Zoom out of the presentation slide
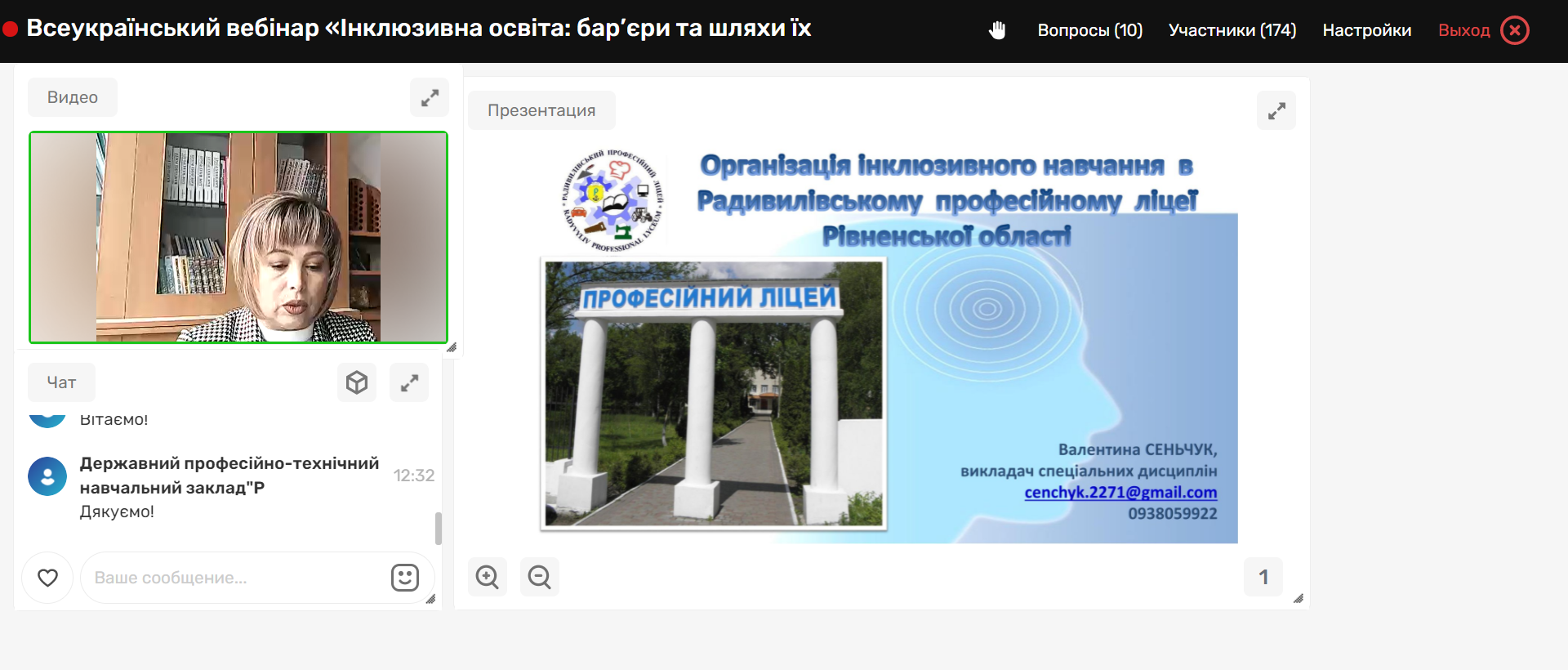Viewport: 1568px width, 670px height. tap(539, 577)
